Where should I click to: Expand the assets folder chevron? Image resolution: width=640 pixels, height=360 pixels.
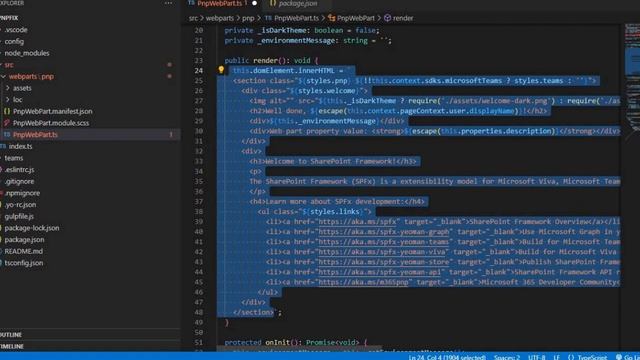(8, 88)
